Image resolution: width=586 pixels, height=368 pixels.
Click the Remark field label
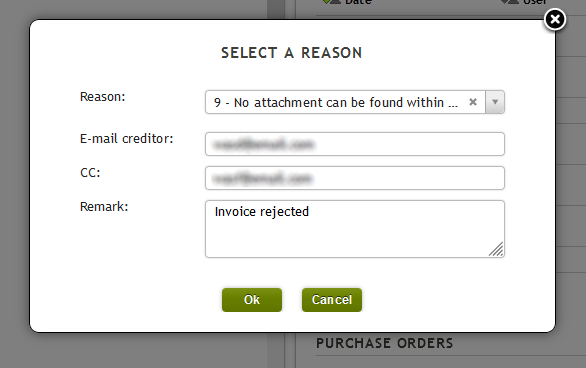coord(104,207)
